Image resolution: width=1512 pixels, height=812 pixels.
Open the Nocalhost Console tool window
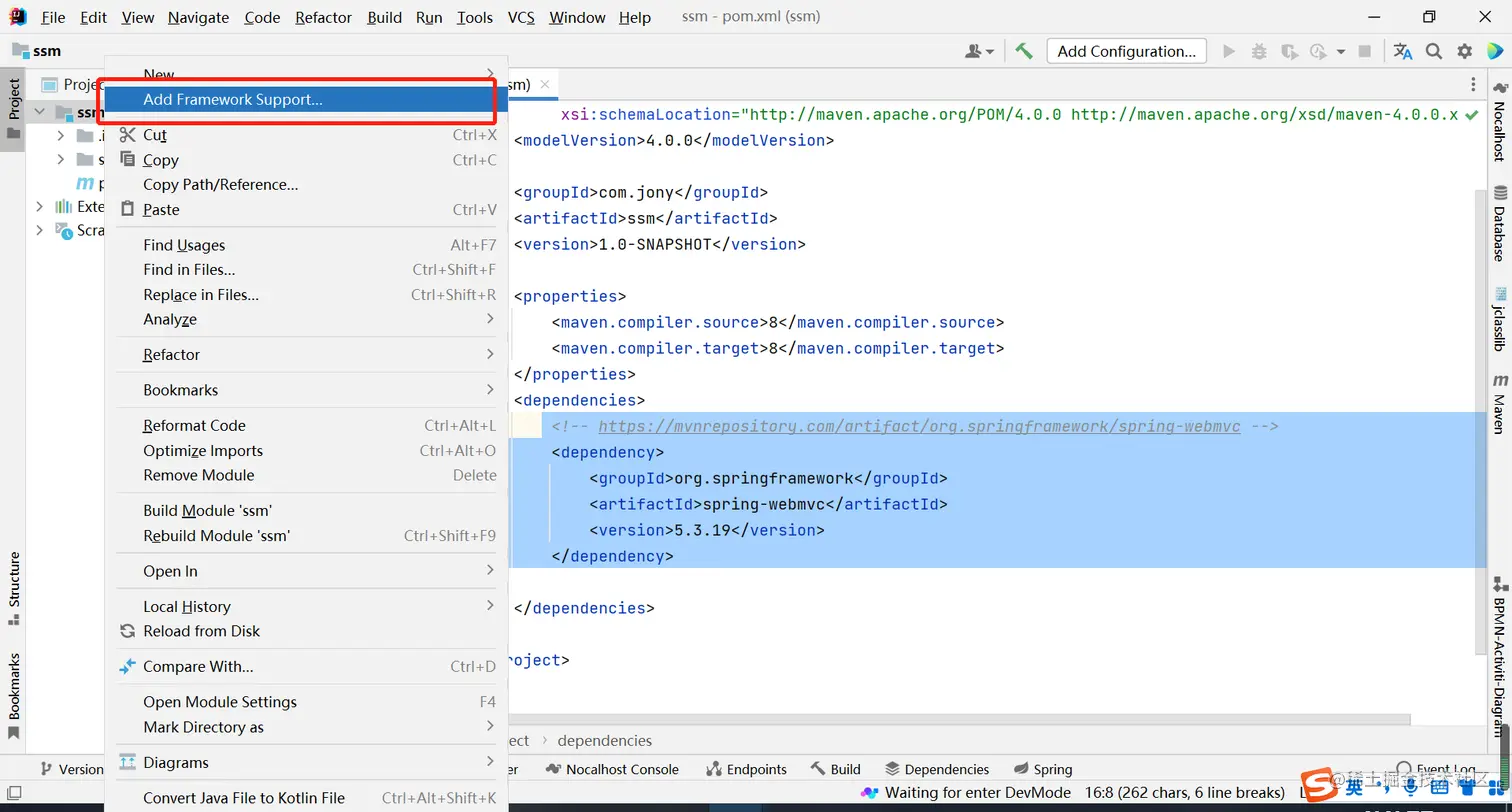click(612, 769)
